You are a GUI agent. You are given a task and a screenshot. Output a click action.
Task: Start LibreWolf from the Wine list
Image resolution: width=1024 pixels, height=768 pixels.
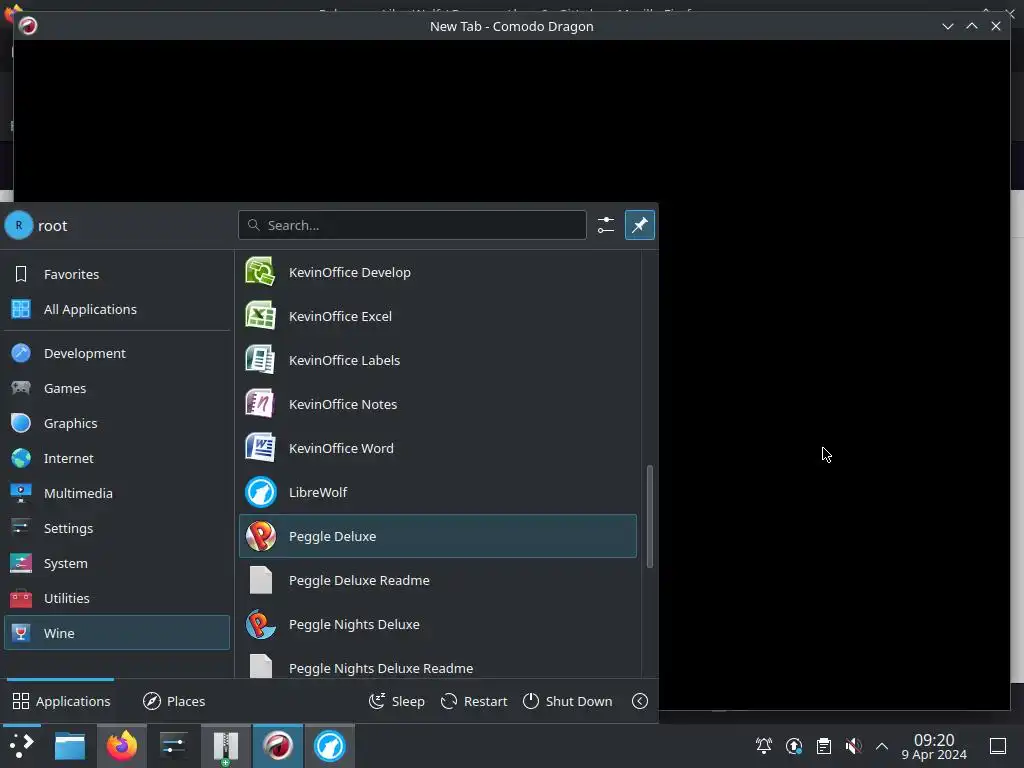pos(438,492)
